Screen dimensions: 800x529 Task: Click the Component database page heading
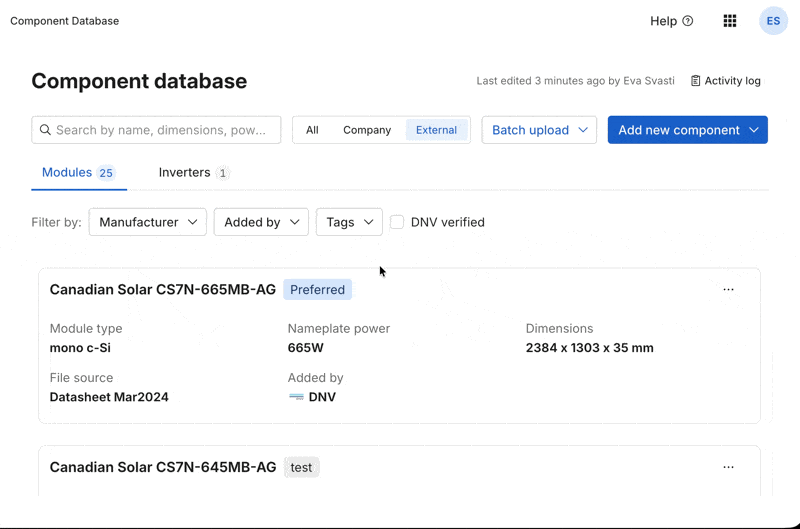click(139, 81)
